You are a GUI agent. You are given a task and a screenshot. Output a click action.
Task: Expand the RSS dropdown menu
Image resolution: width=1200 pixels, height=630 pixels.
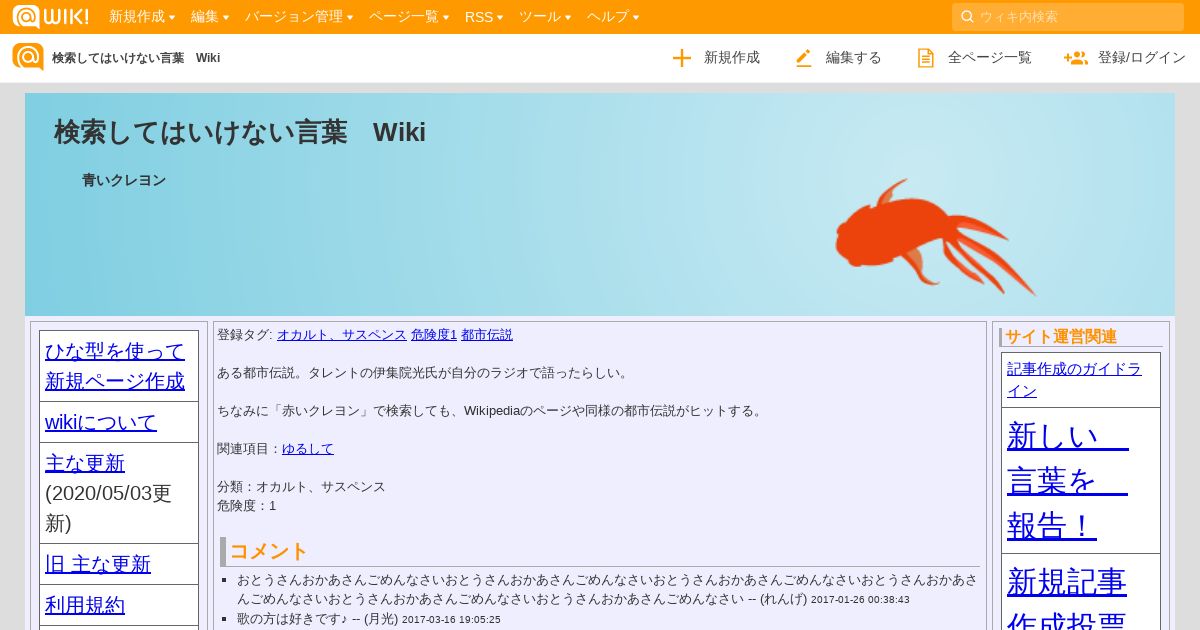(x=484, y=17)
